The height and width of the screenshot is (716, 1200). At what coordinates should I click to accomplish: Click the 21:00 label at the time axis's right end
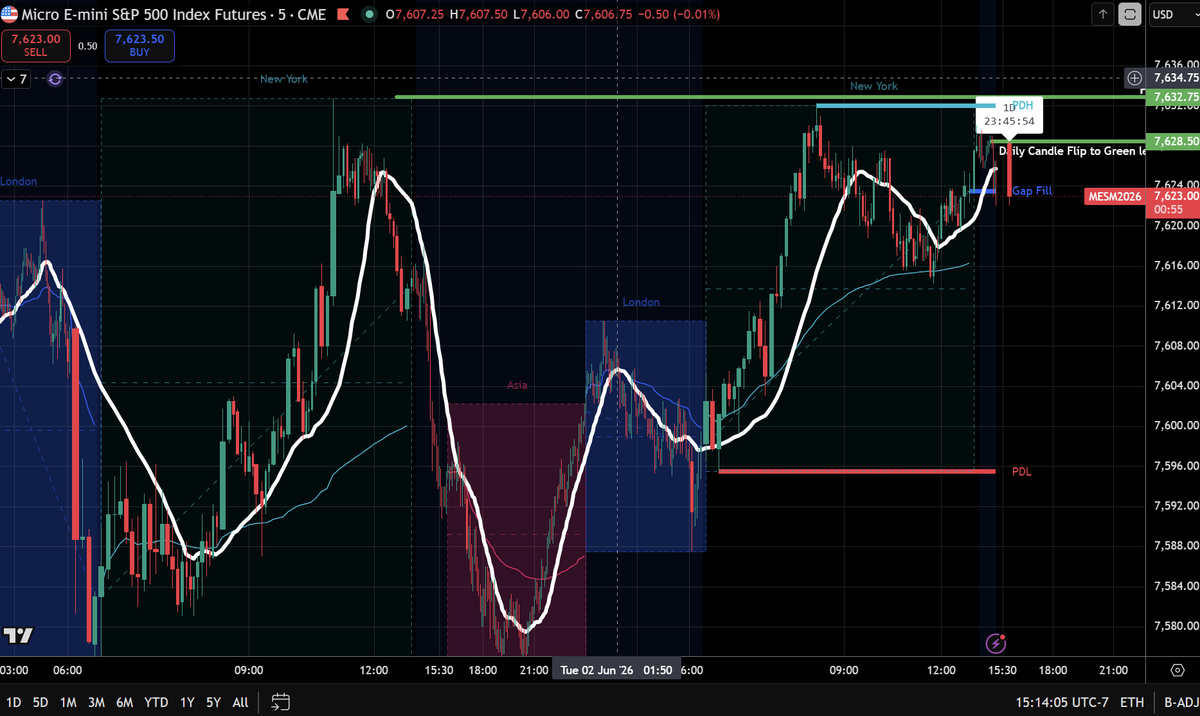click(1113, 670)
